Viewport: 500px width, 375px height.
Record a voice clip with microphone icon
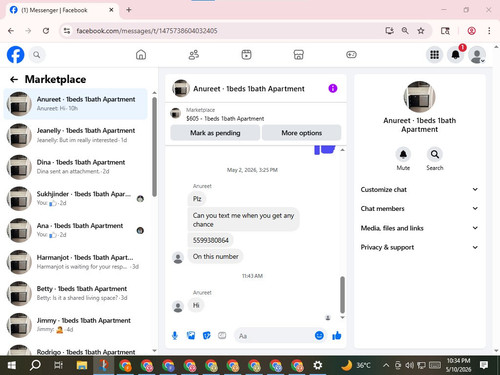click(175, 336)
